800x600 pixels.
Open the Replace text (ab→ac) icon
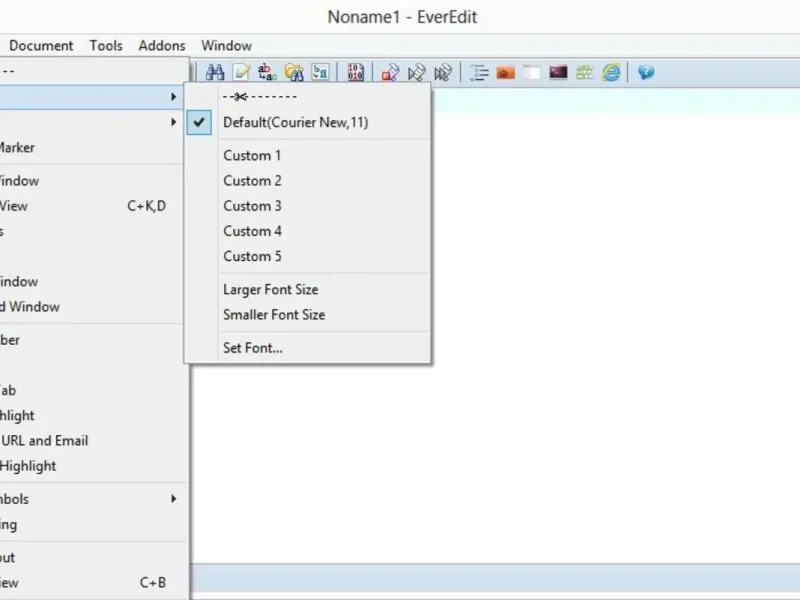pos(267,72)
